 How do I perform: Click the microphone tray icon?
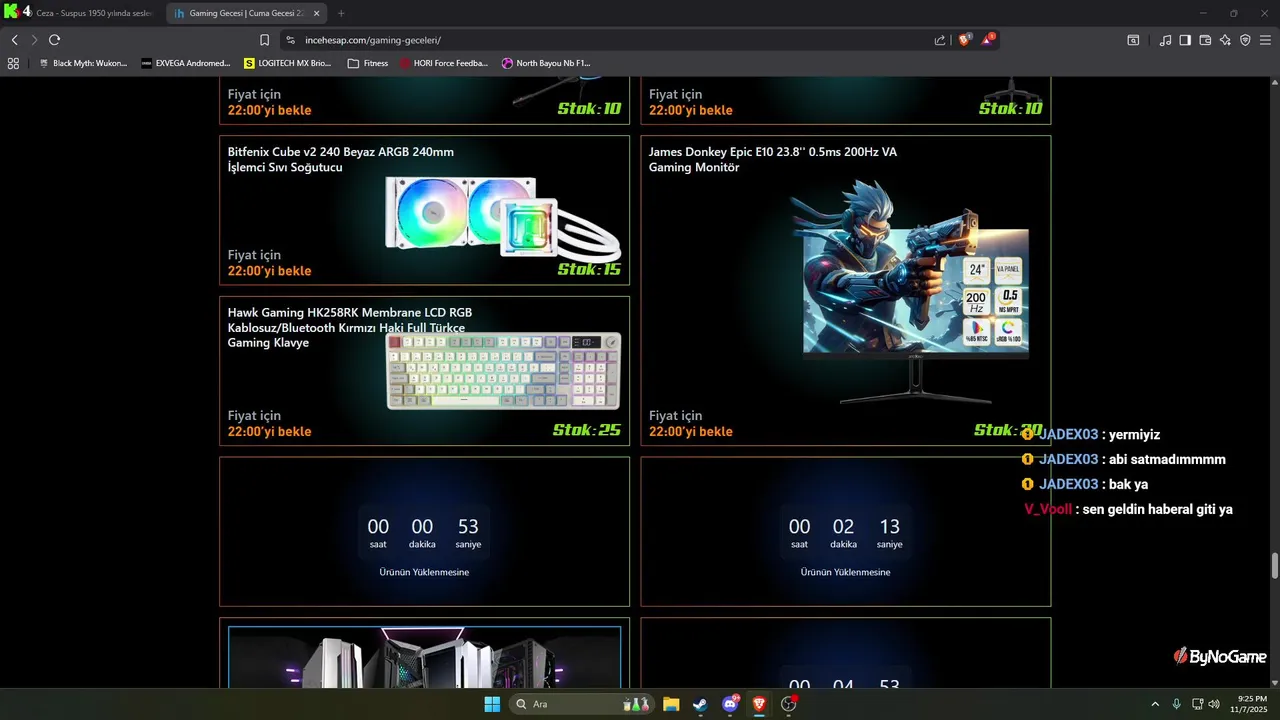[1176, 704]
